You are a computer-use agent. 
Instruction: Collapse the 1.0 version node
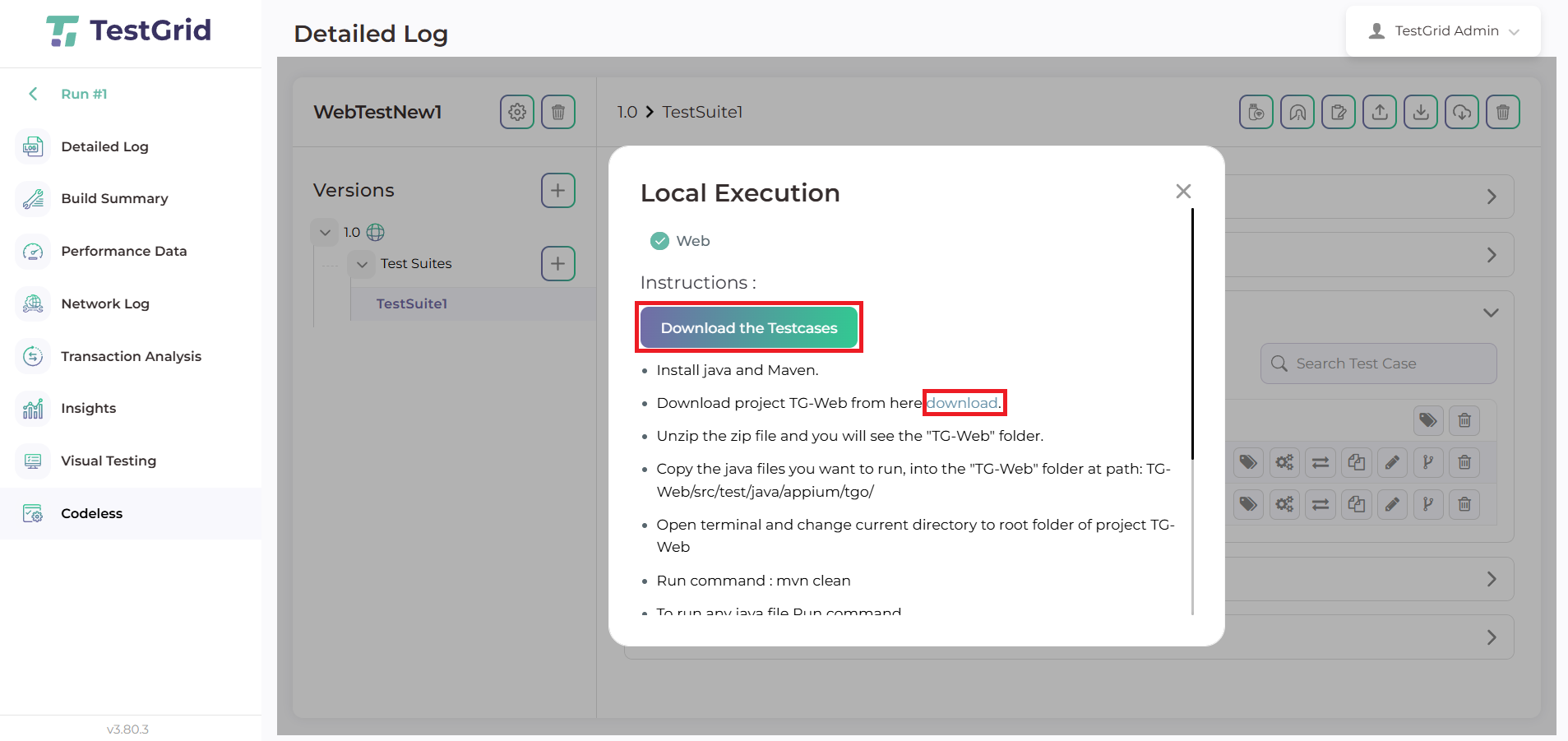[326, 233]
